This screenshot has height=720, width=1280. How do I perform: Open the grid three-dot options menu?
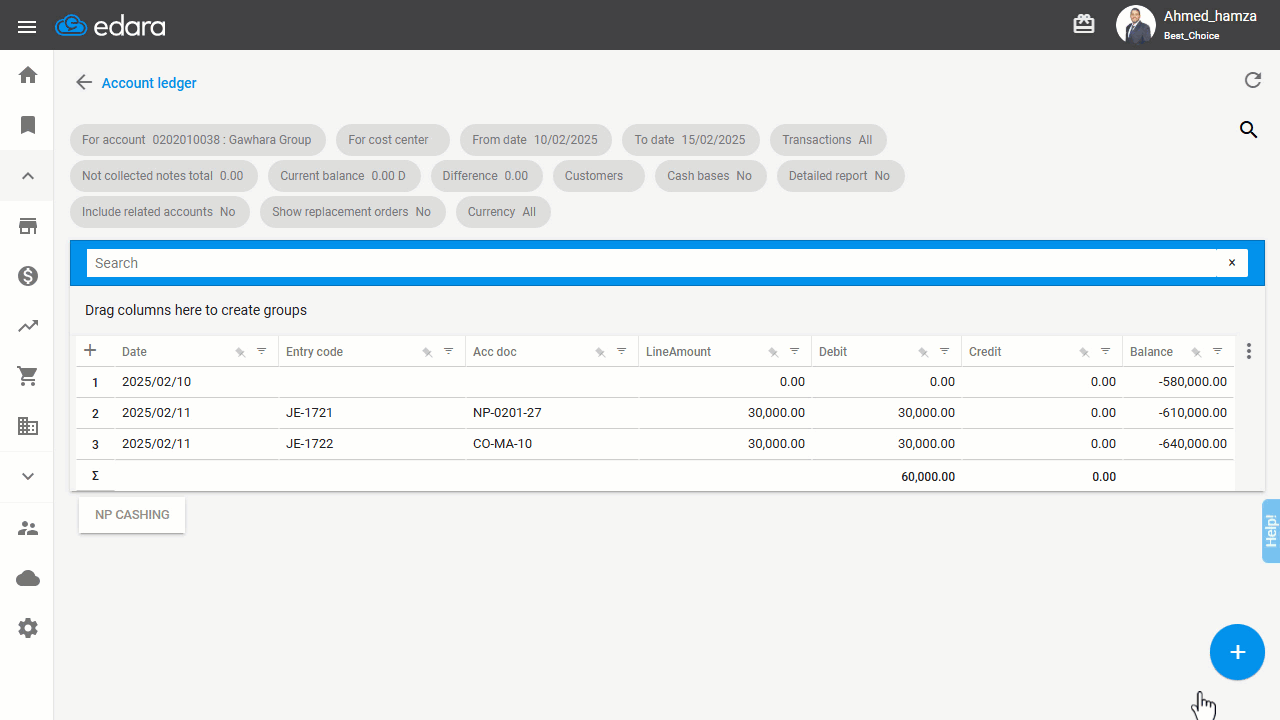(1249, 351)
